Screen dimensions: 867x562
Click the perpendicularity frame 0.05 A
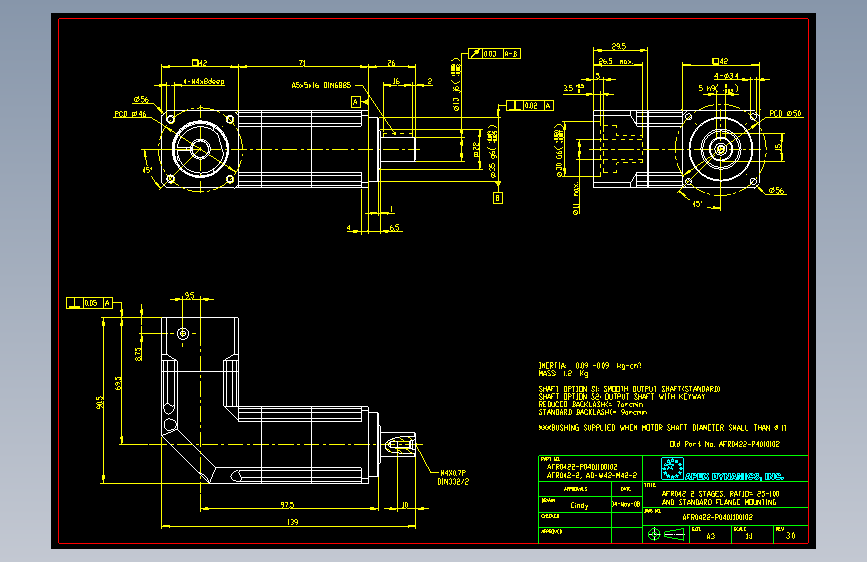pos(89,303)
